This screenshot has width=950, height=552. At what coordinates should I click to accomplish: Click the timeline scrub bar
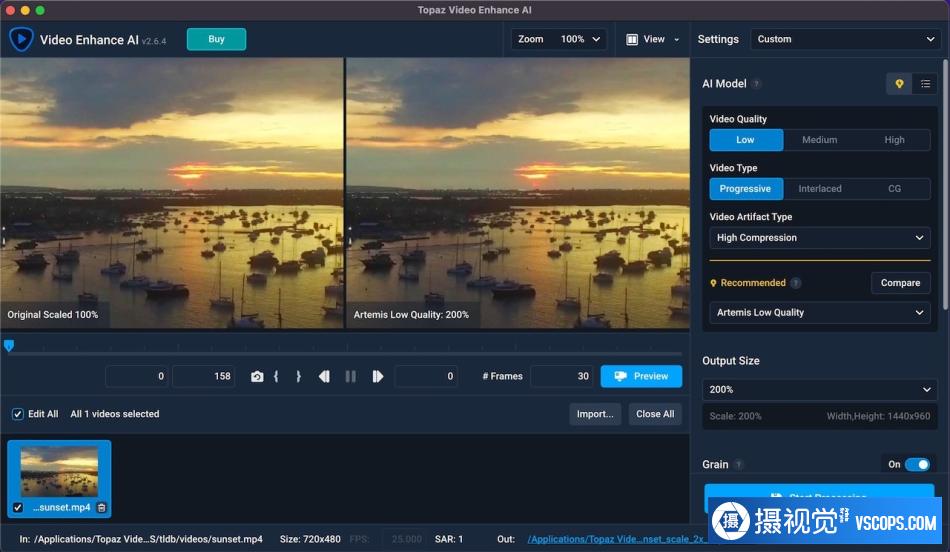345,353
